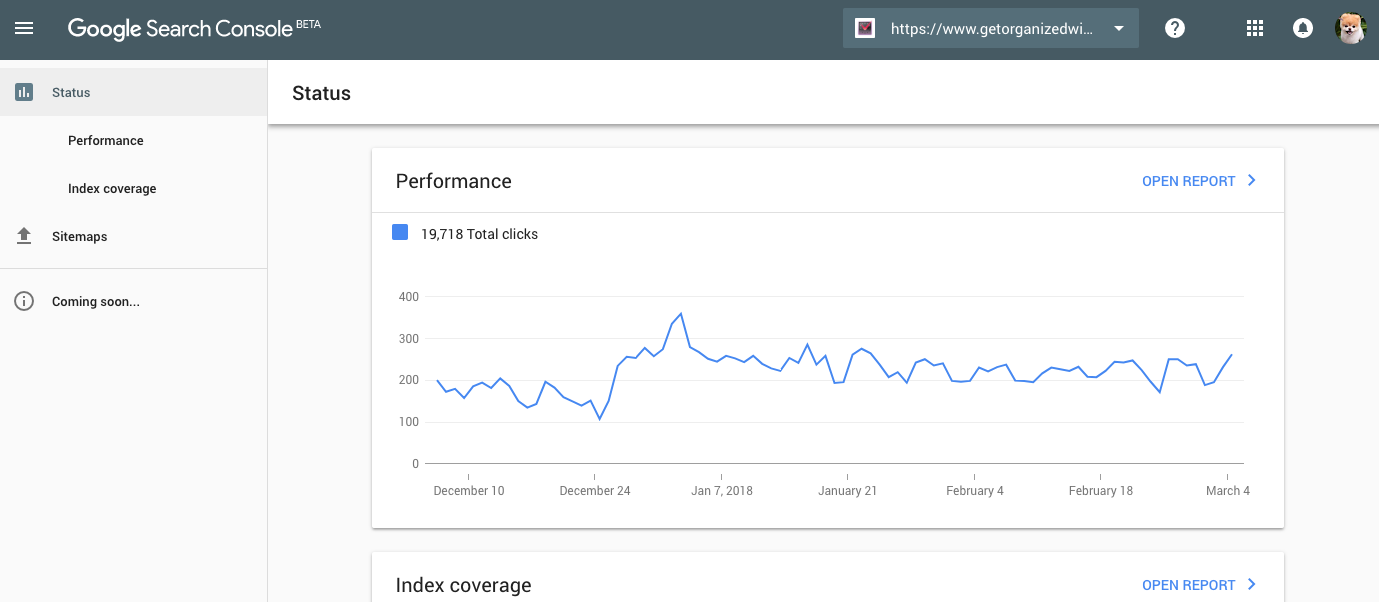1379x602 pixels.
Task: Open the property selector dropdown
Action: click(x=990, y=28)
